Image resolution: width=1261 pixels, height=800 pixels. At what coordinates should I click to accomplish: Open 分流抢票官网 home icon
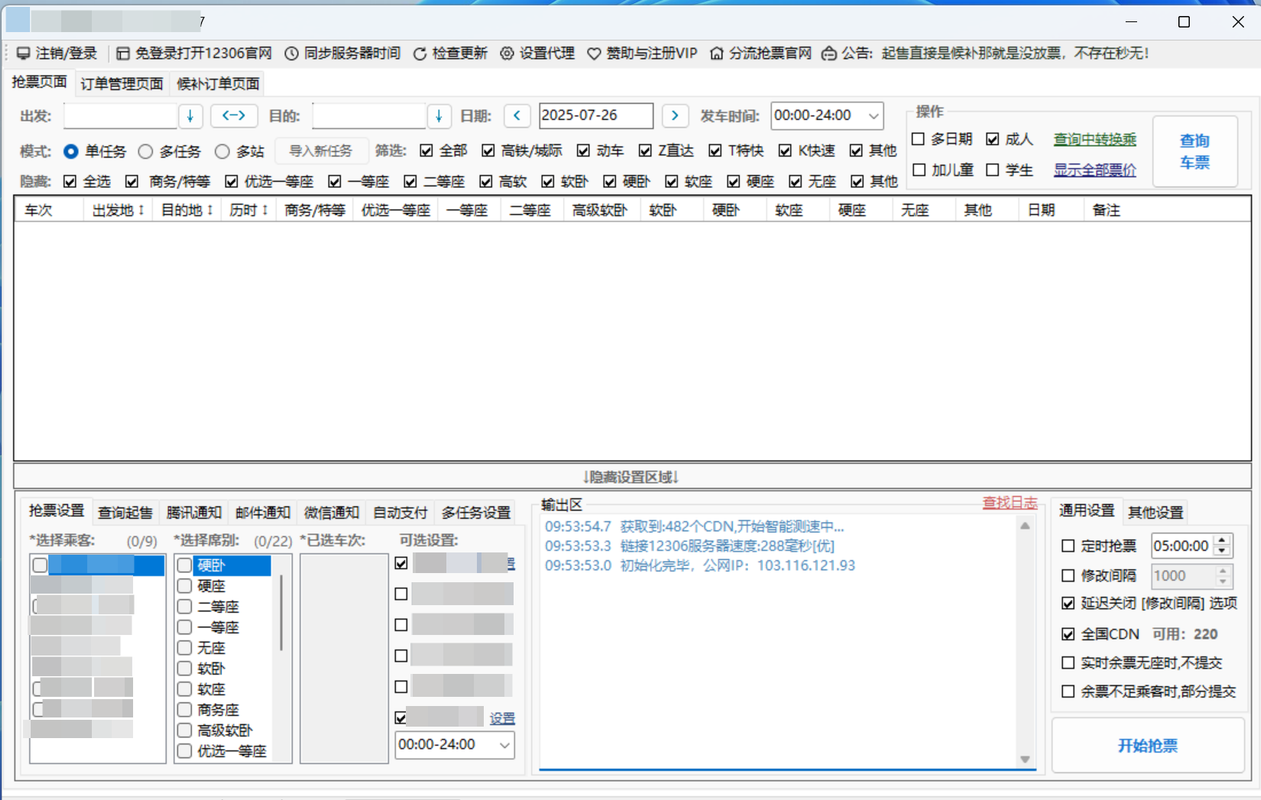pyautogui.click(x=717, y=53)
